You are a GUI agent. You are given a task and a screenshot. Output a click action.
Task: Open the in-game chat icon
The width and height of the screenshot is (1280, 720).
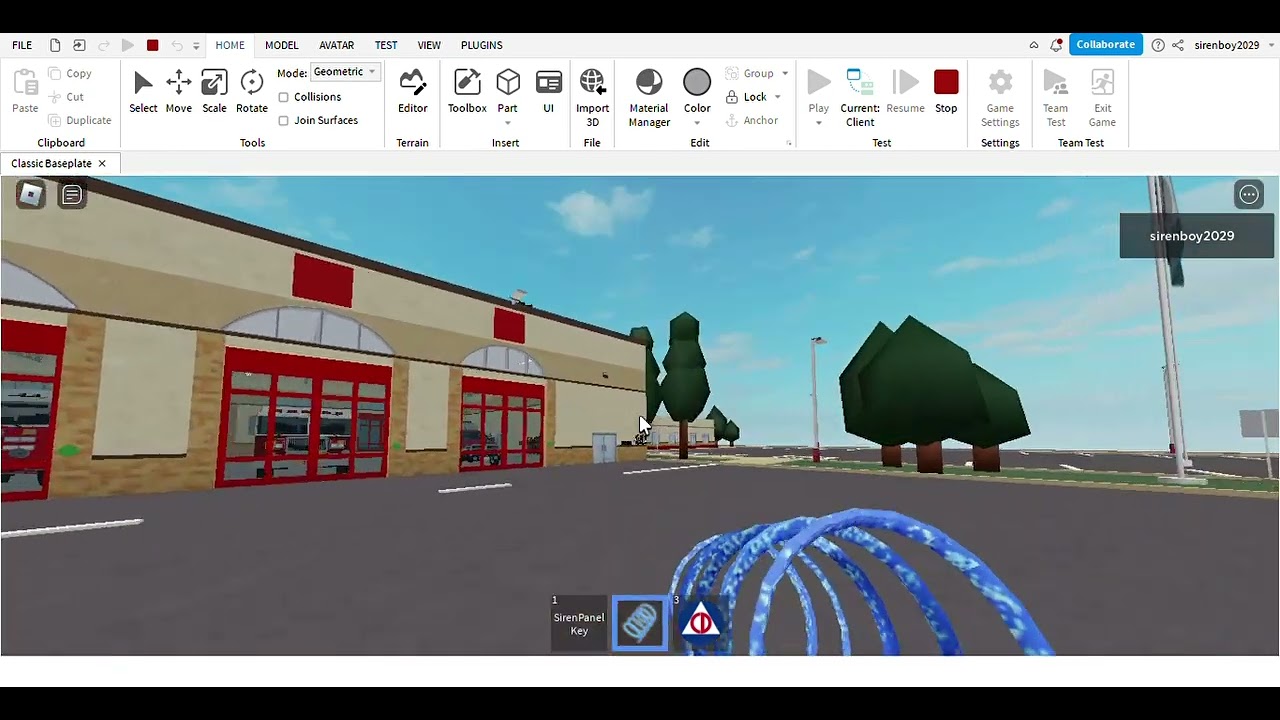coord(72,195)
